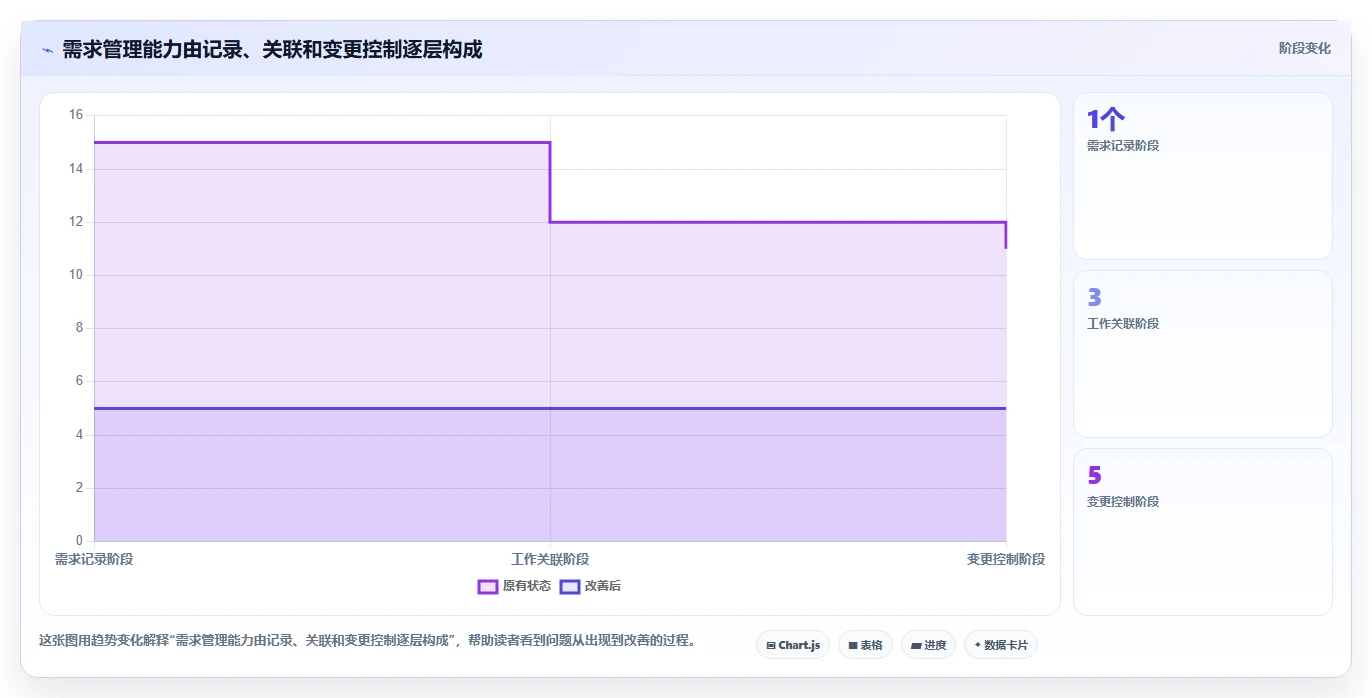Click the lightning icon beside the title
Viewport: 1372px width, 698px height.
coord(47,49)
